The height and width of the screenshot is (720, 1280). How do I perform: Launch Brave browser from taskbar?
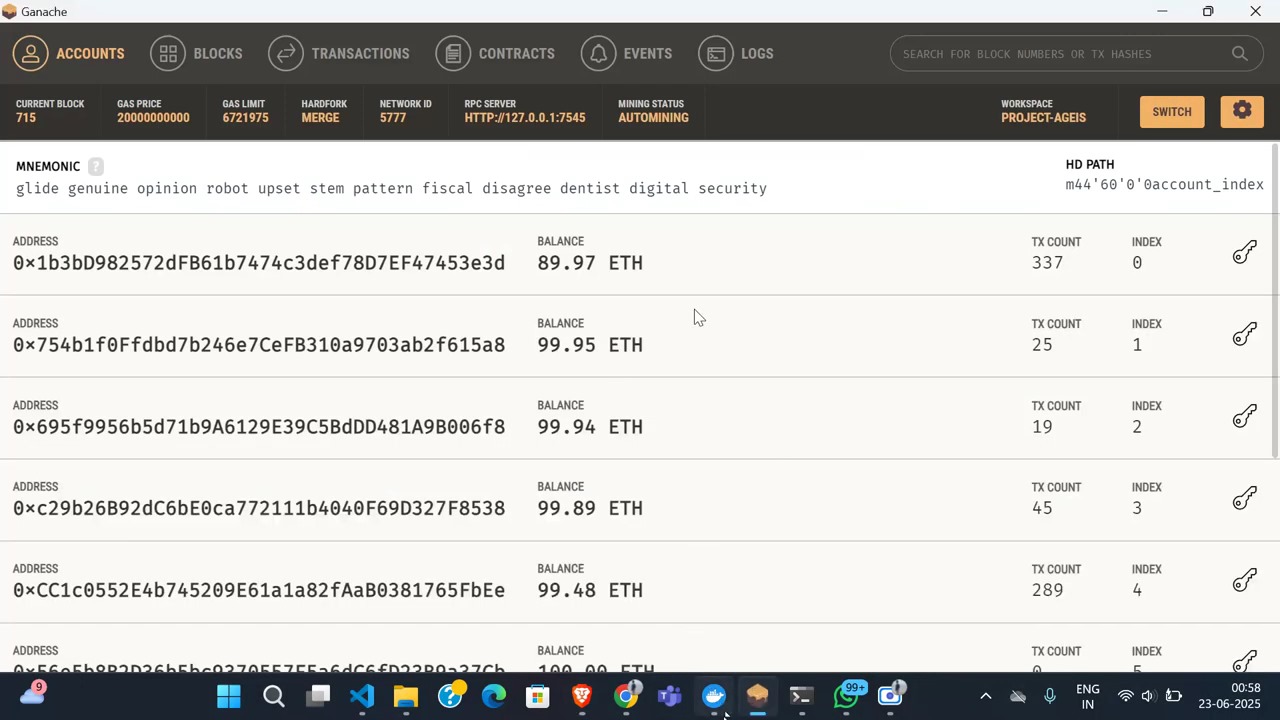click(582, 696)
